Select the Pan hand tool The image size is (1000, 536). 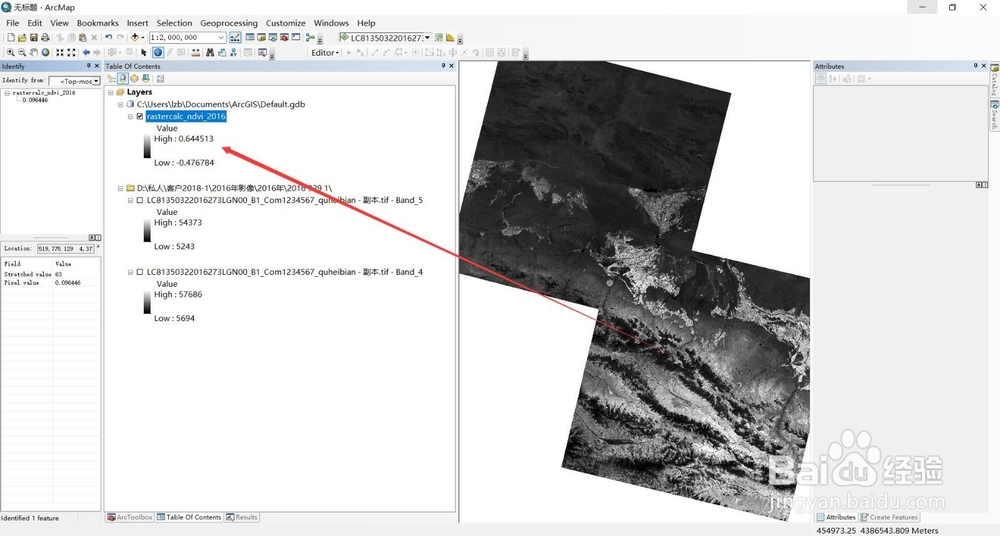[34, 52]
